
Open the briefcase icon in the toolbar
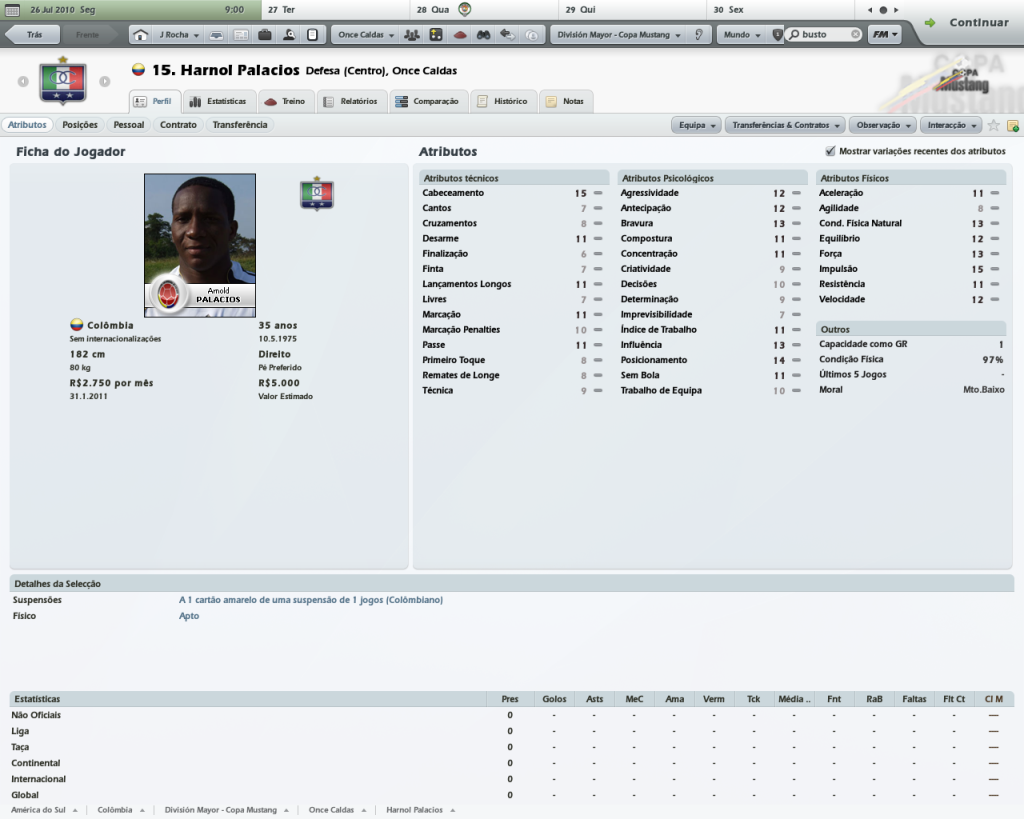tap(264, 35)
